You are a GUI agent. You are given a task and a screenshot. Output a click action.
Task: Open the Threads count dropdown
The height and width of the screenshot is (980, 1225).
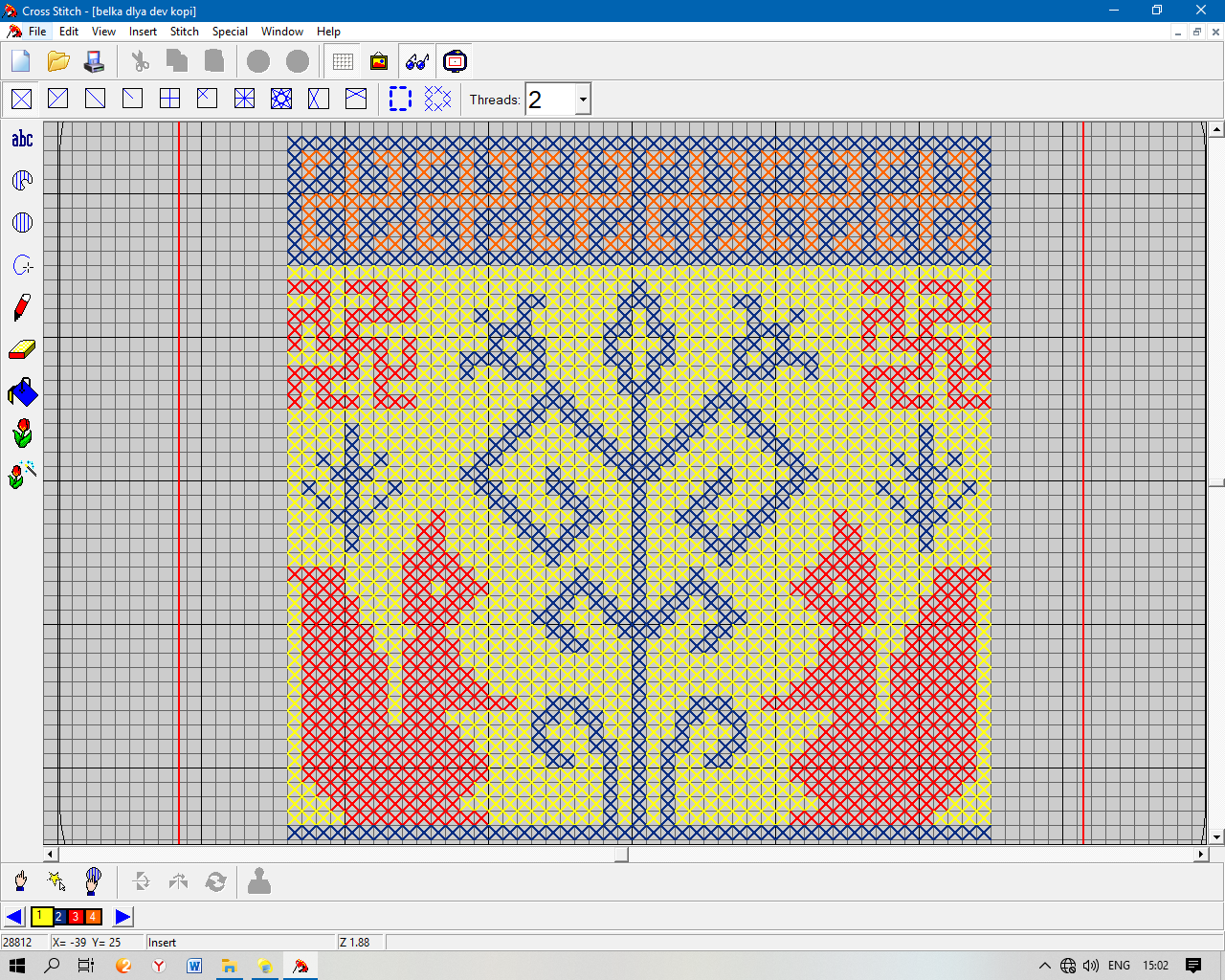point(582,100)
